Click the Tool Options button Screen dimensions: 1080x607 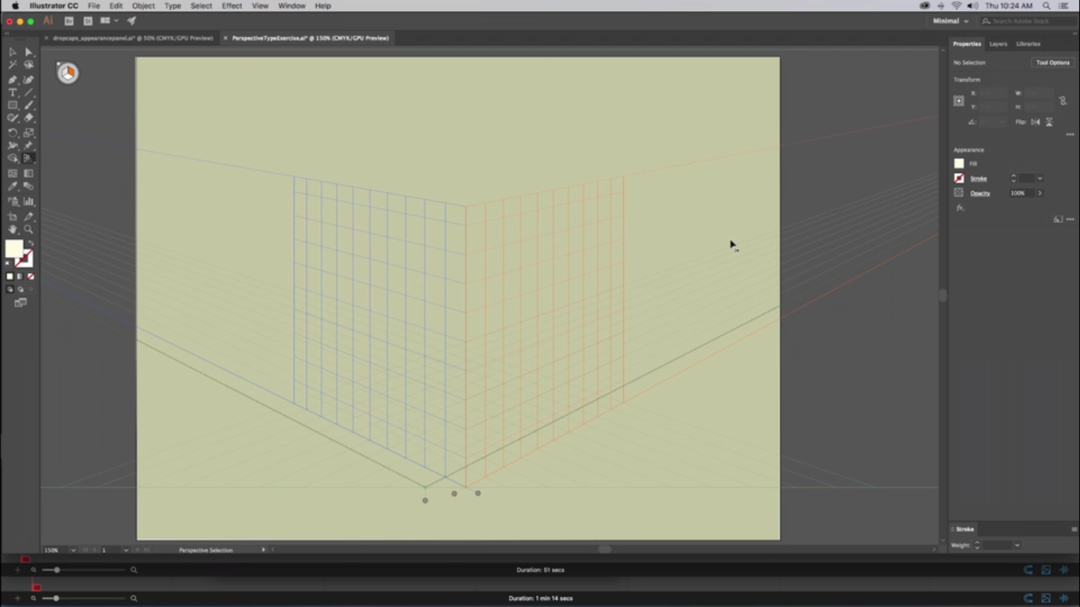point(1052,61)
